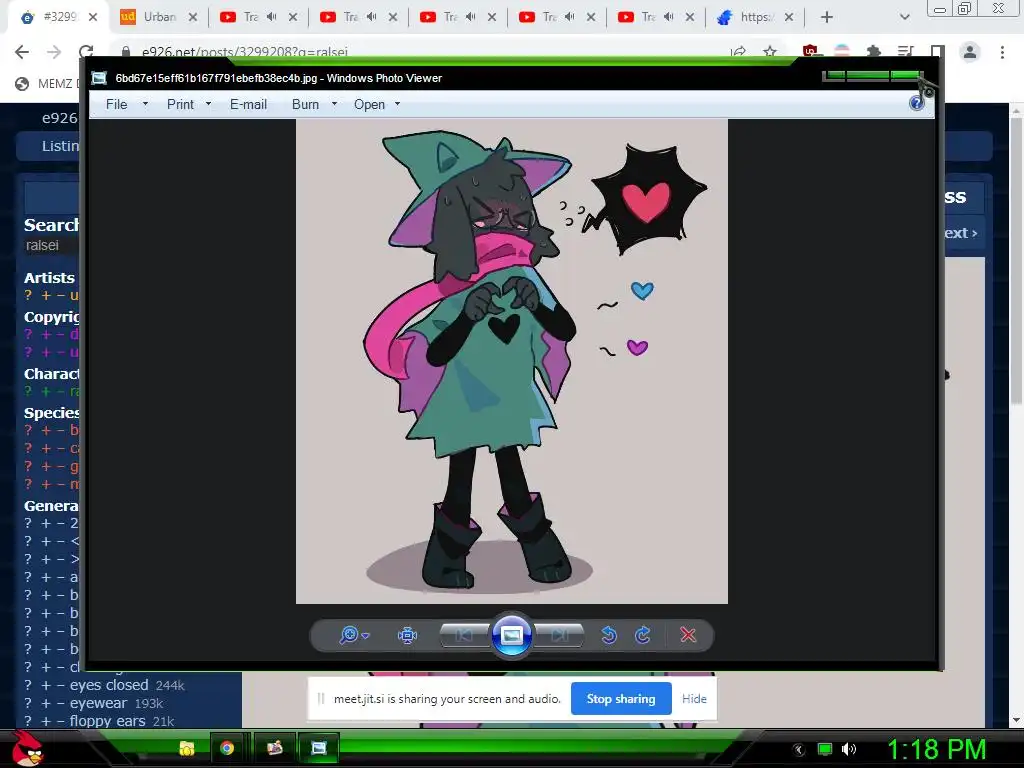The width and height of the screenshot is (1024, 768).
Task: Click E-mail in Photo Viewer toolbar
Action: 248,104
